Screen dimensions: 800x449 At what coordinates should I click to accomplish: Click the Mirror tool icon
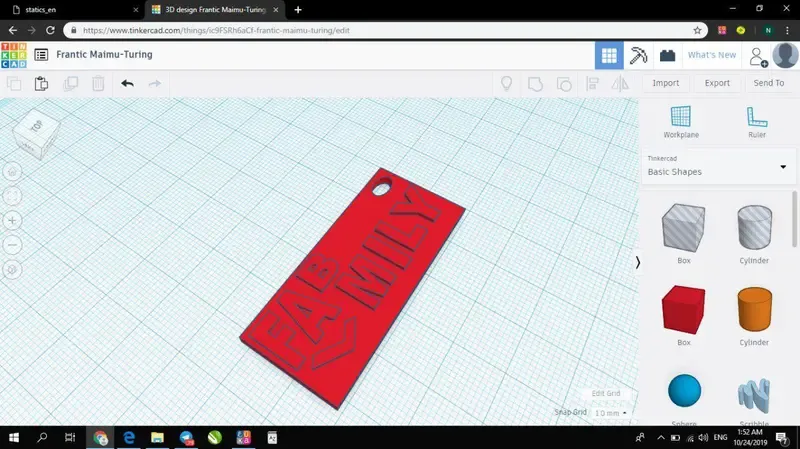tap(620, 84)
